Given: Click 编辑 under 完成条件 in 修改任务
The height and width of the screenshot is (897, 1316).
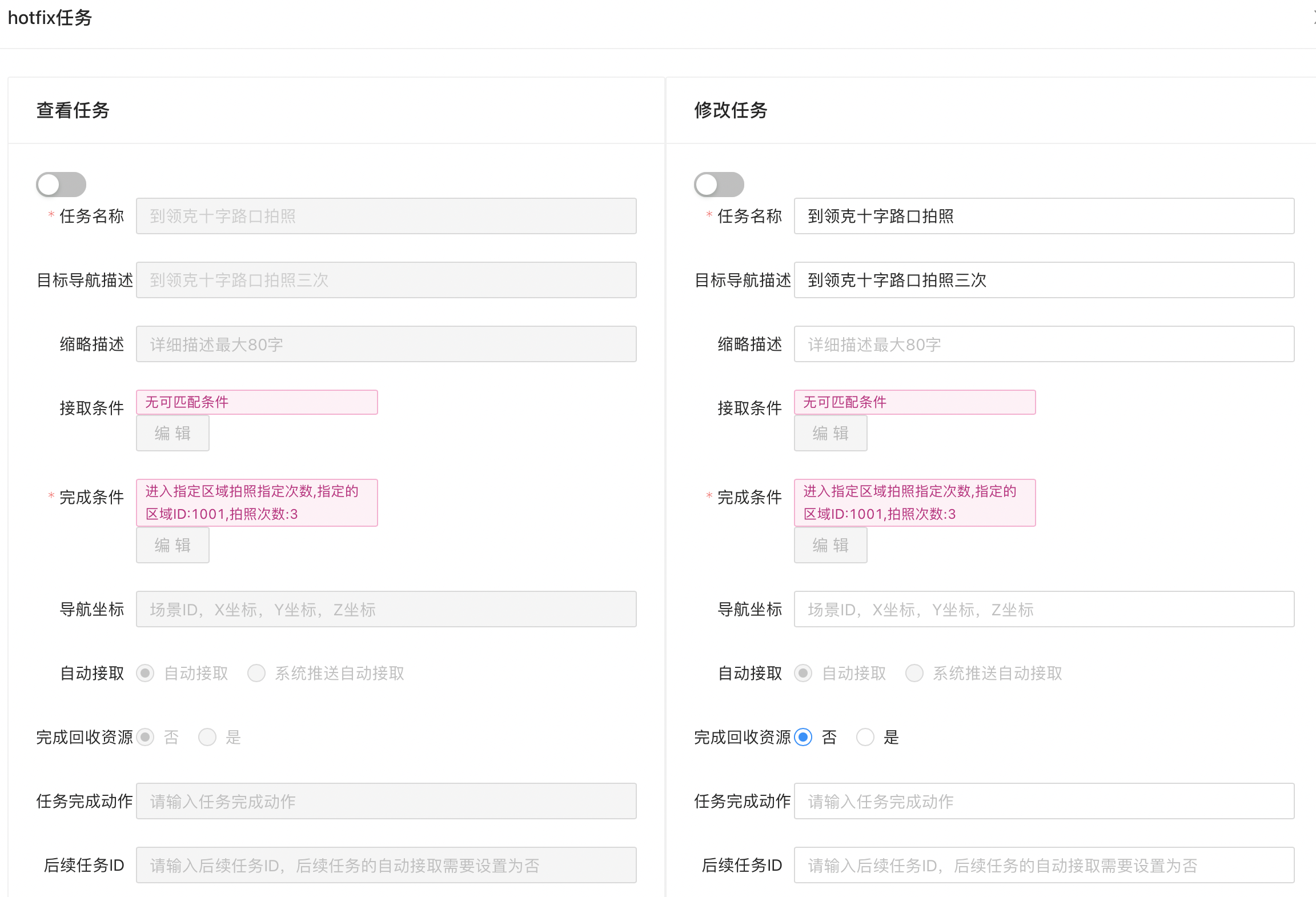Looking at the screenshot, I should (x=830, y=545).
